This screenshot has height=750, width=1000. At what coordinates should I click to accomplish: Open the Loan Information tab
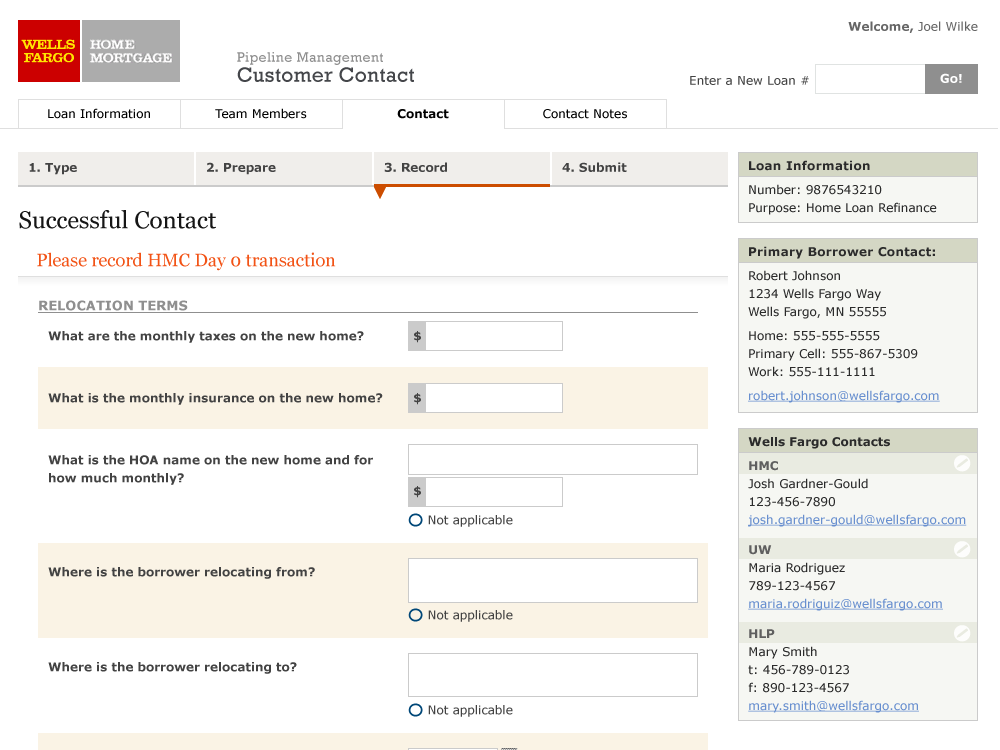pos(99,114)
